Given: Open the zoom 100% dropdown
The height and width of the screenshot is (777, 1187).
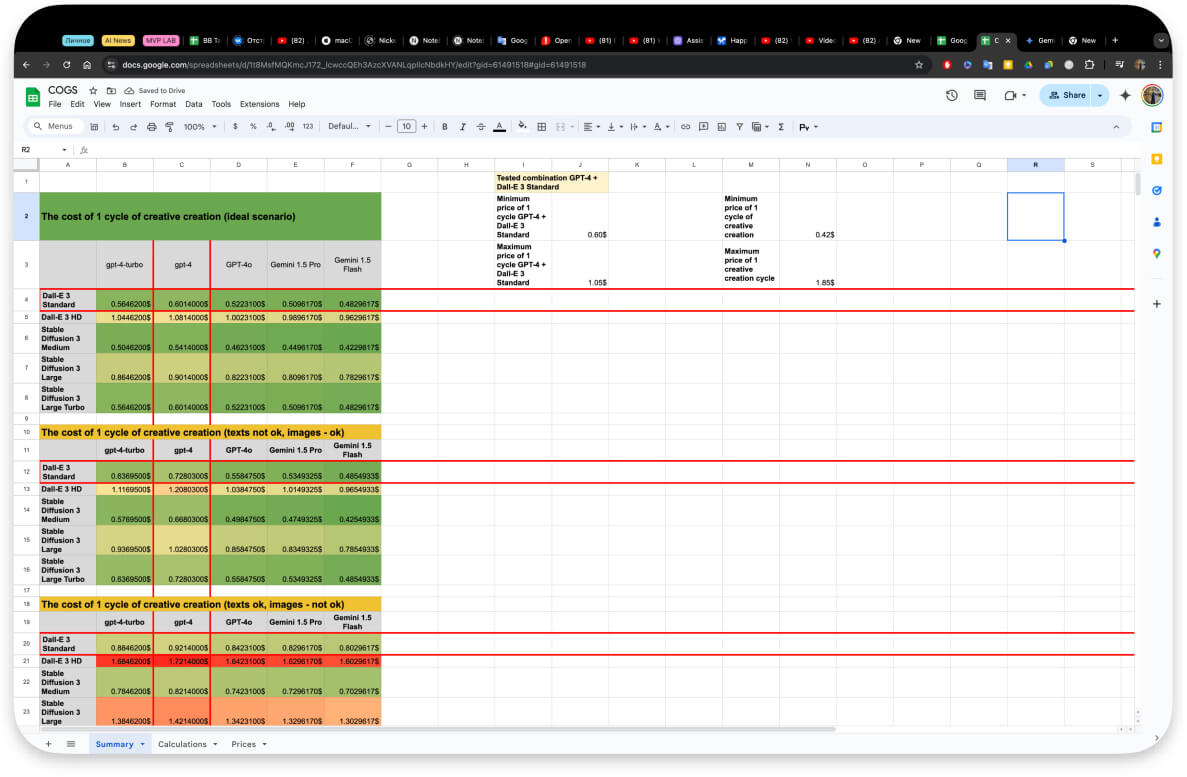Looking at the screenshot, I should click(200, 127).
